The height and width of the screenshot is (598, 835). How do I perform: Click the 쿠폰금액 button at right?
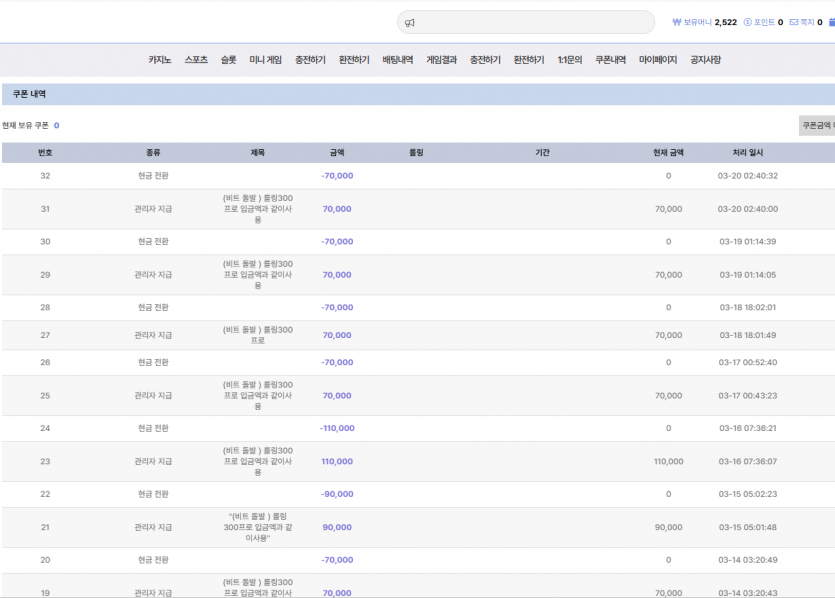point(817,126)
